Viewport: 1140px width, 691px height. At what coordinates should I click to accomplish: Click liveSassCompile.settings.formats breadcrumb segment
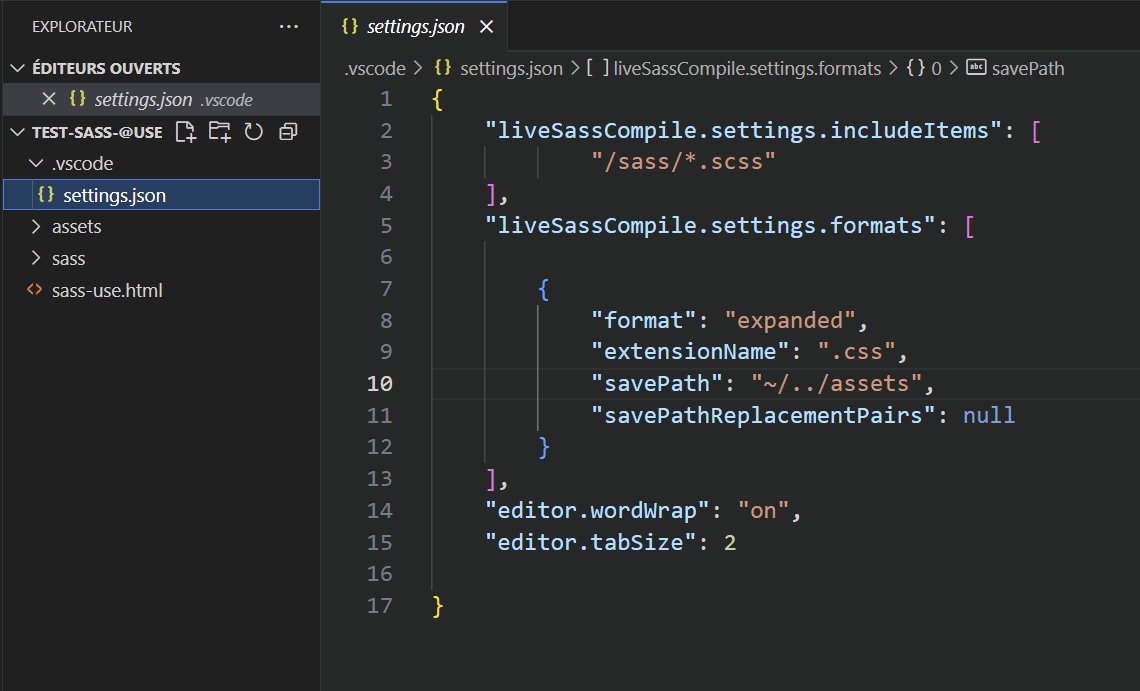click(747, 68)
